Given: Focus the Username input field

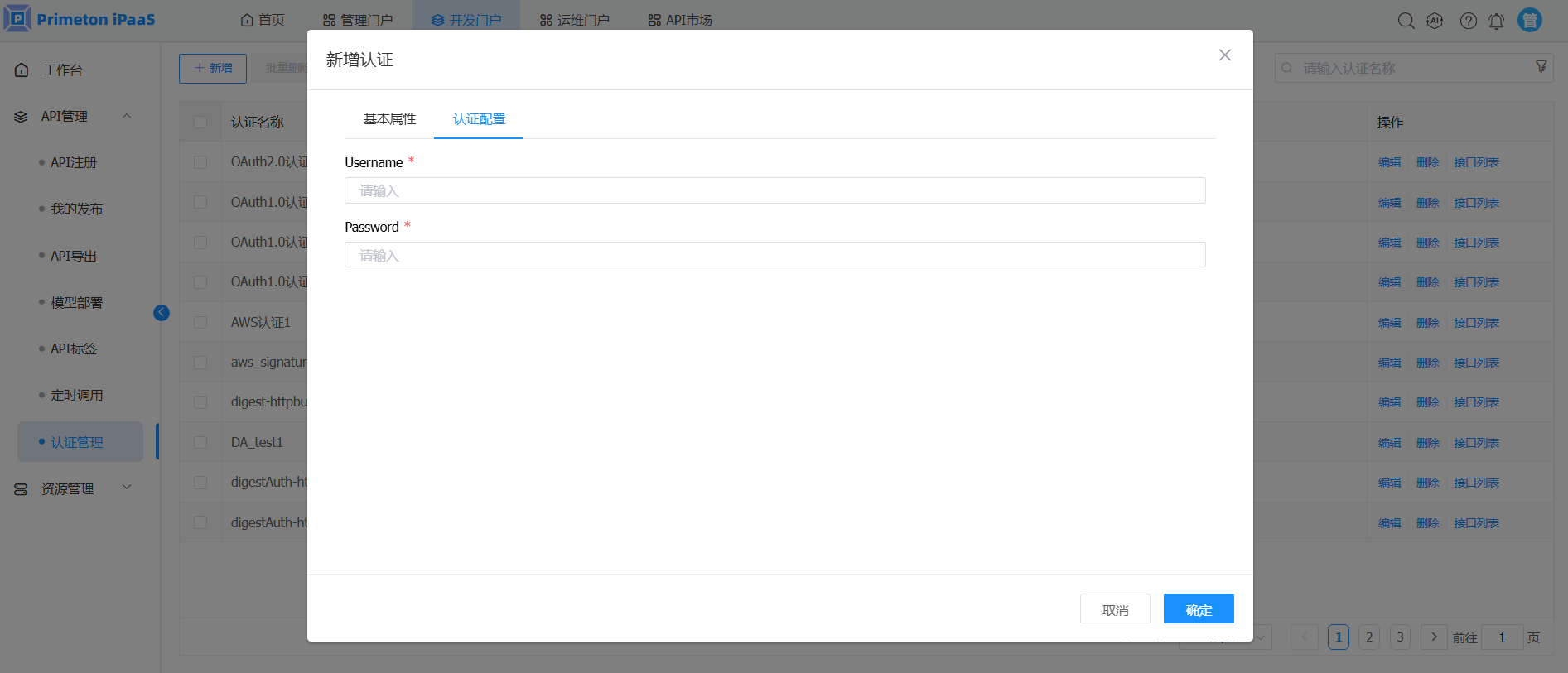Looking at the screenshot, I should point(774,190).
